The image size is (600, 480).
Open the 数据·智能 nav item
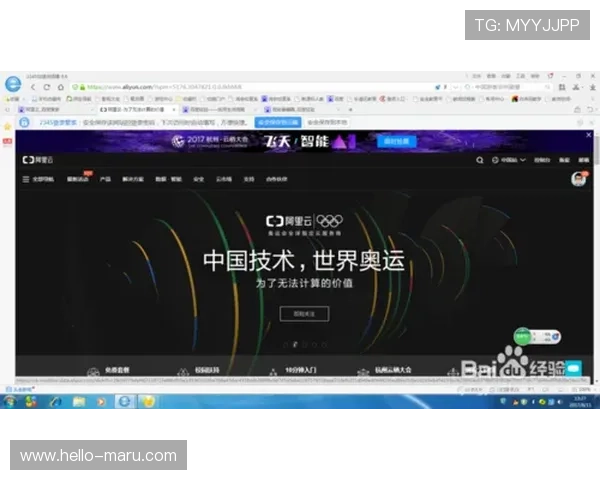click(x=168, y=179)
